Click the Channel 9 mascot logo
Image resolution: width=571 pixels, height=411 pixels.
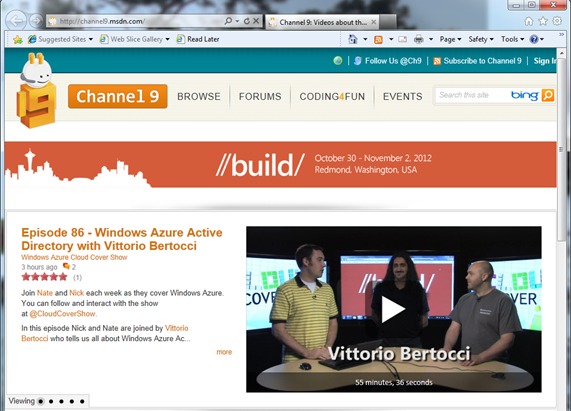pos(36,91)
